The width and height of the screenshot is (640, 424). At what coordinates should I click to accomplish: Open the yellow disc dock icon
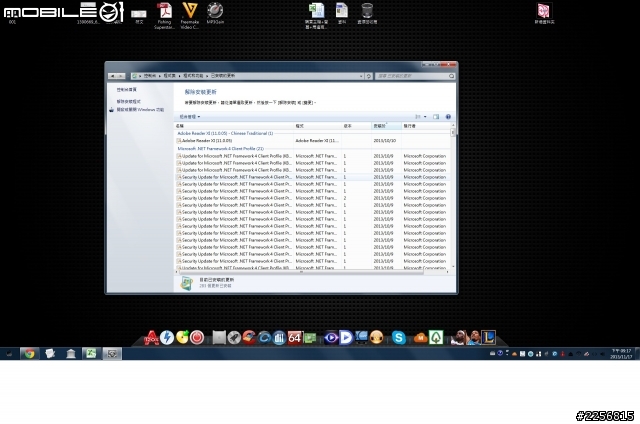click(182, 337)
